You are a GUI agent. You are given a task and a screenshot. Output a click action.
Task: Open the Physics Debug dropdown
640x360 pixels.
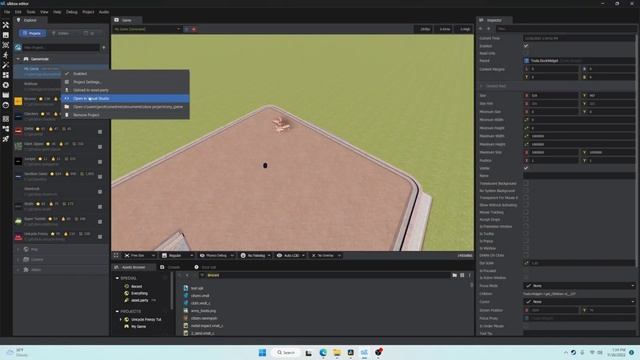[x=217, y=256]
